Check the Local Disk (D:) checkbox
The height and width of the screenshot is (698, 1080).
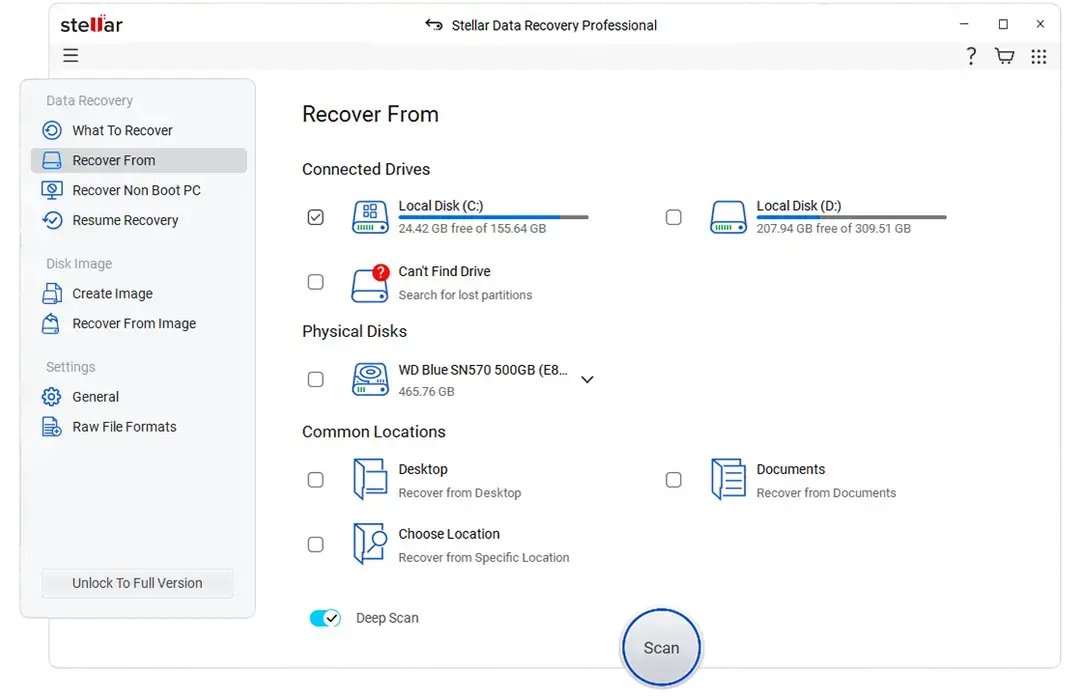(674, 217)
